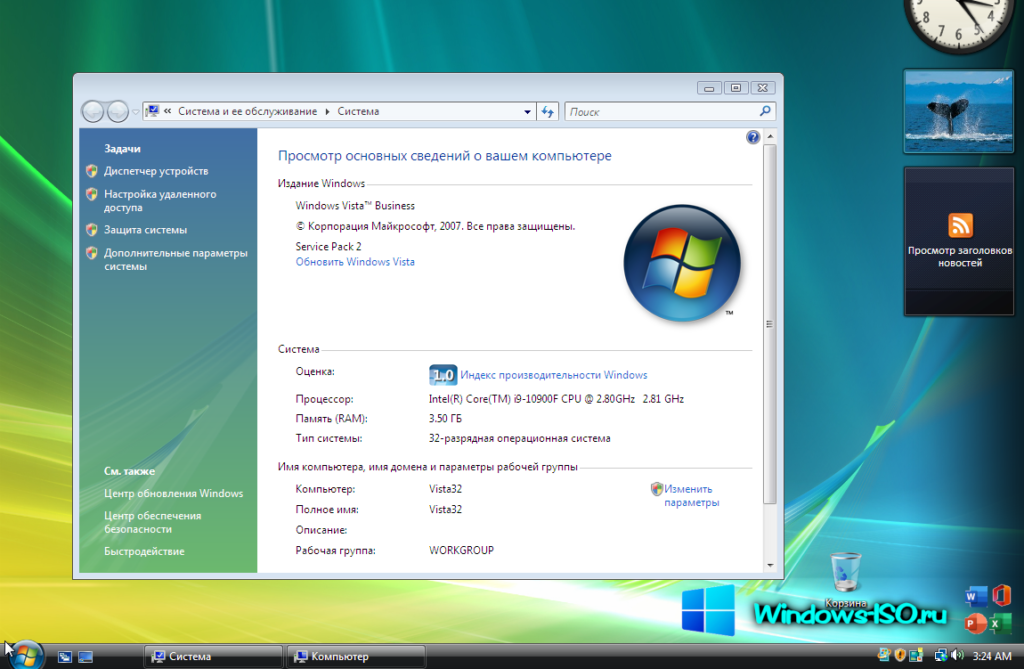Image resolution: width=1024 pixels, height=669 pixels.
Task: Switch to Компьютер taskbar button
Action: coord(356,657)
